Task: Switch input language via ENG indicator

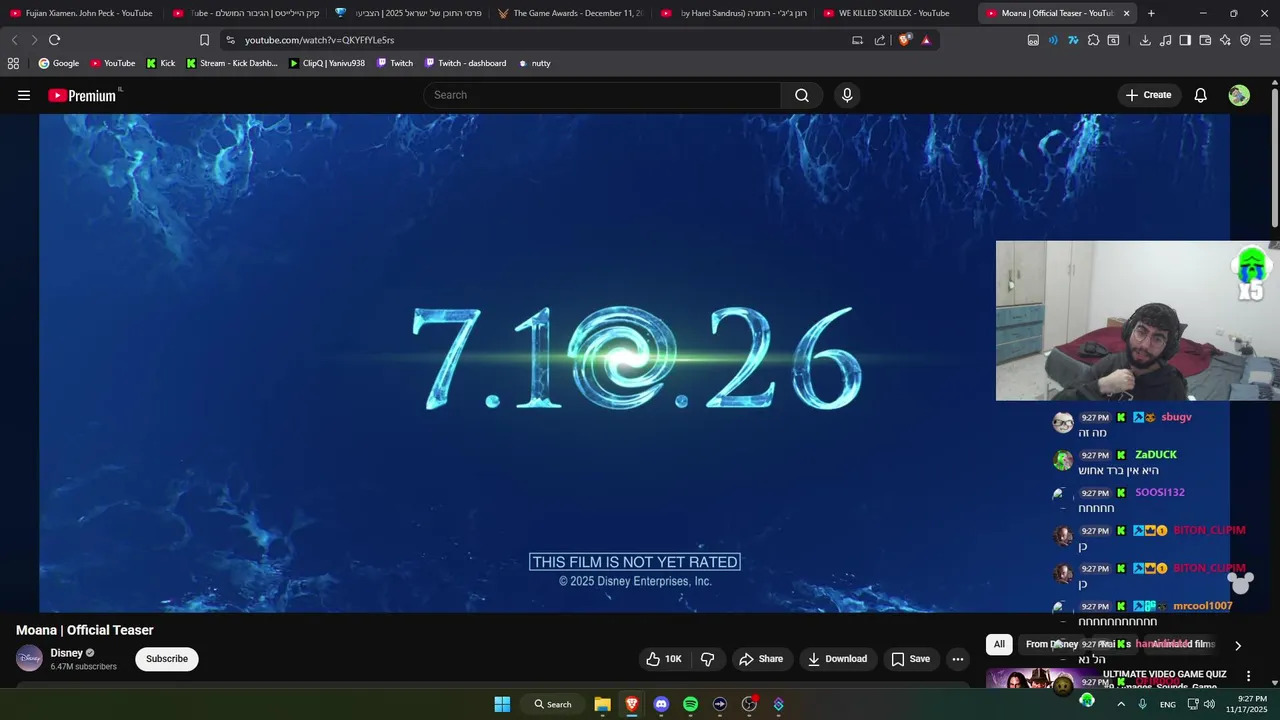Action: coord(1167,704)
